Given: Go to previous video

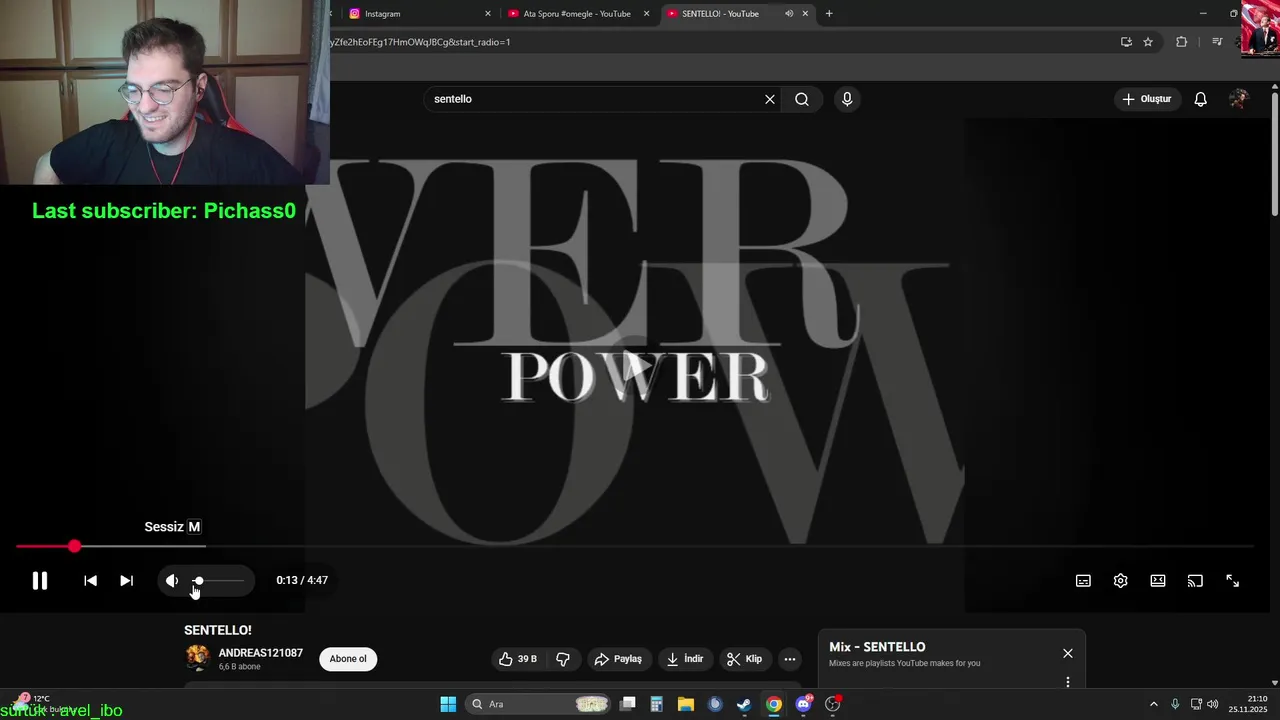Looking at the screenshot, I should pyautogui.click(x=90, y=581).
